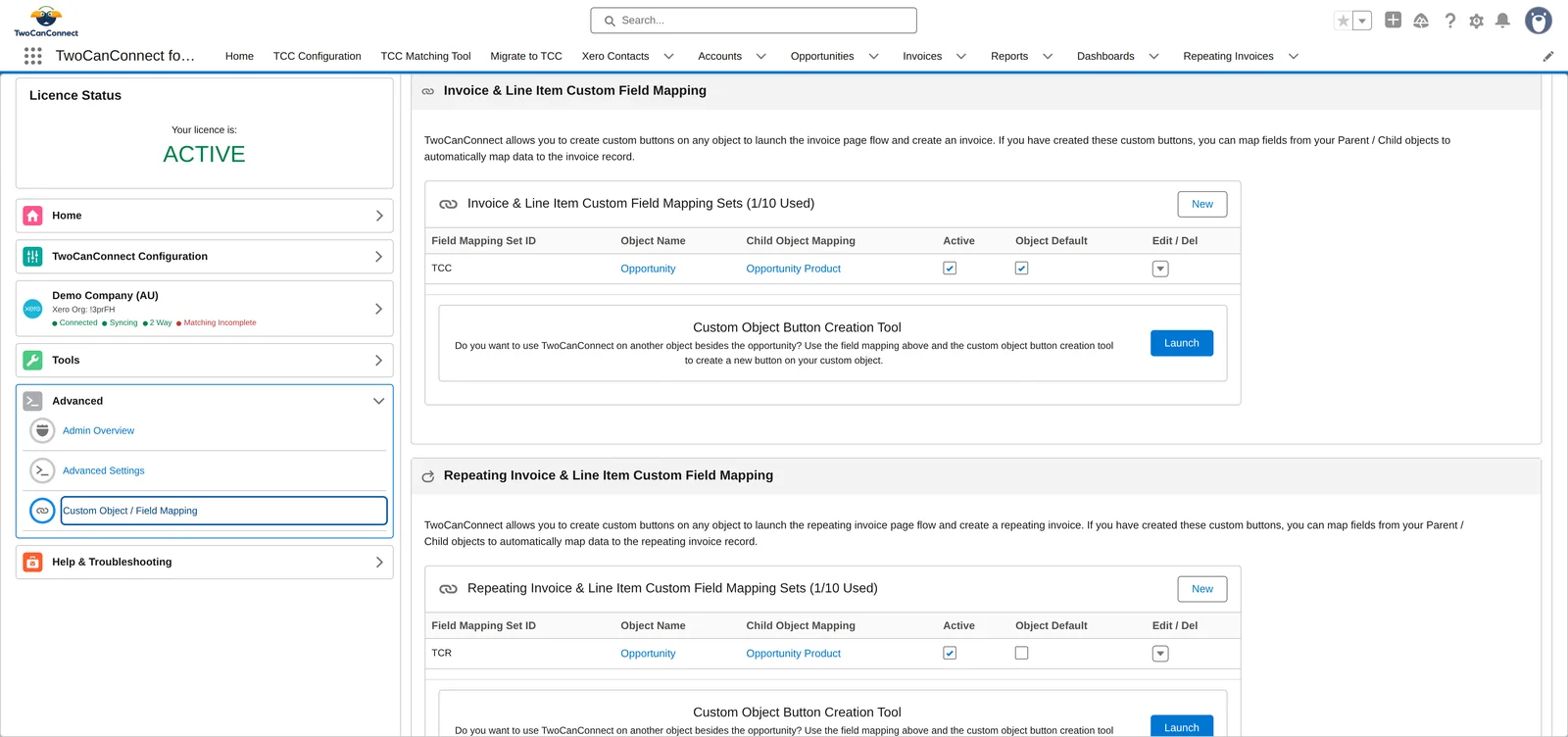The width and height of the screenshot is (1568, 737).
Task: Collapse the Advanced sidebar section chevron
Action: (x=378, y=401)
